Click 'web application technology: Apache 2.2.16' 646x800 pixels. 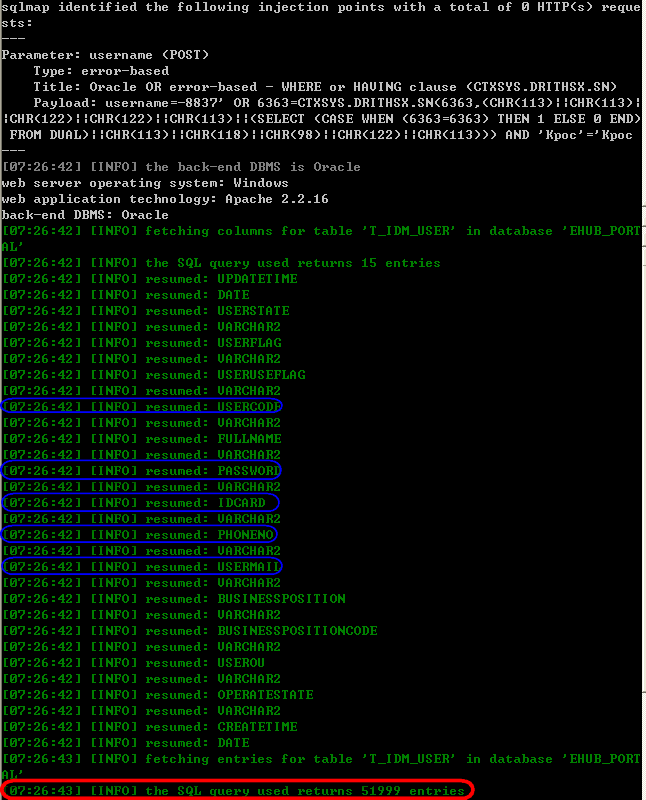coord(165,199)
